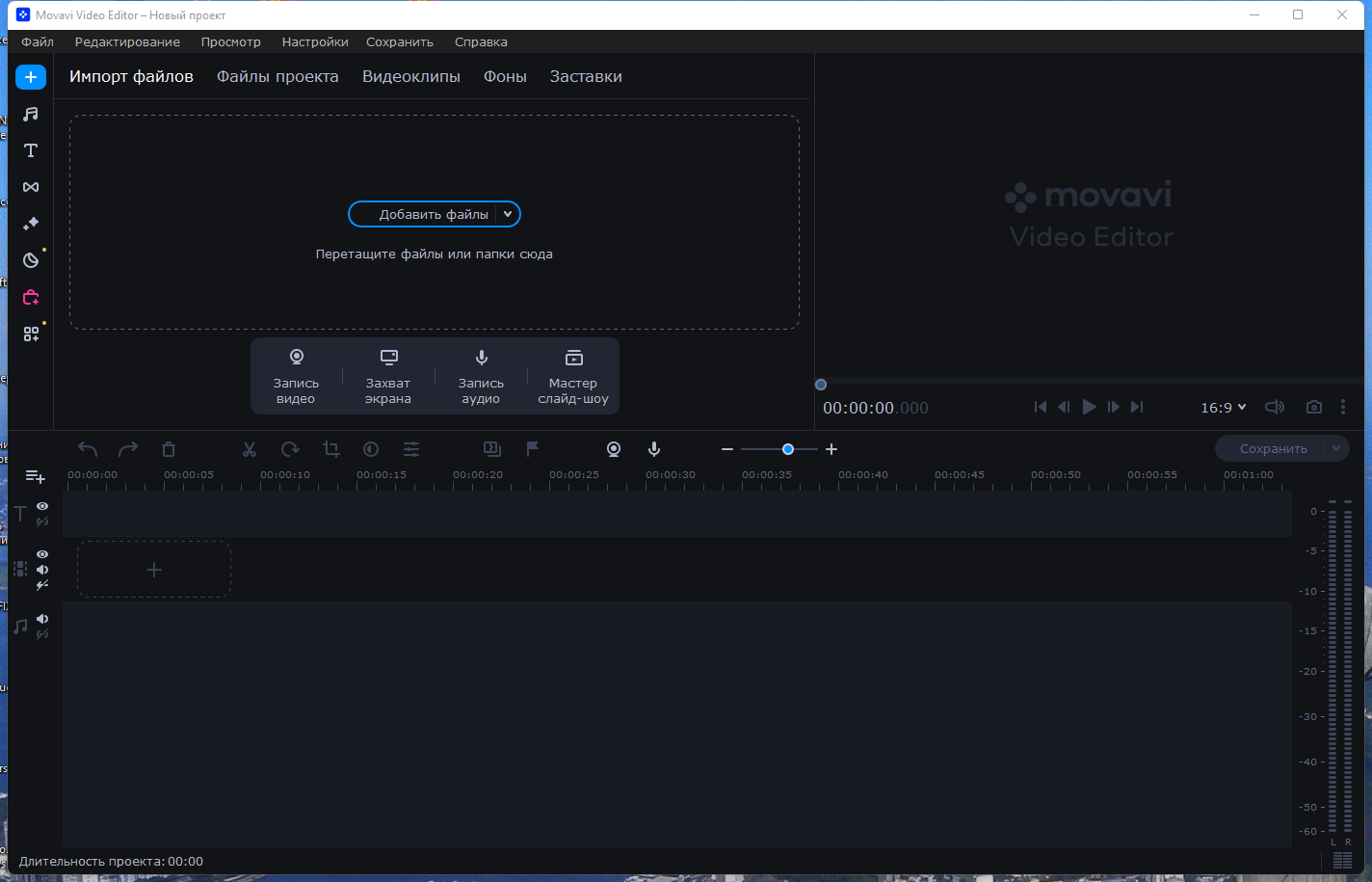Open Мастер слайд-шоу

[573, 376]
